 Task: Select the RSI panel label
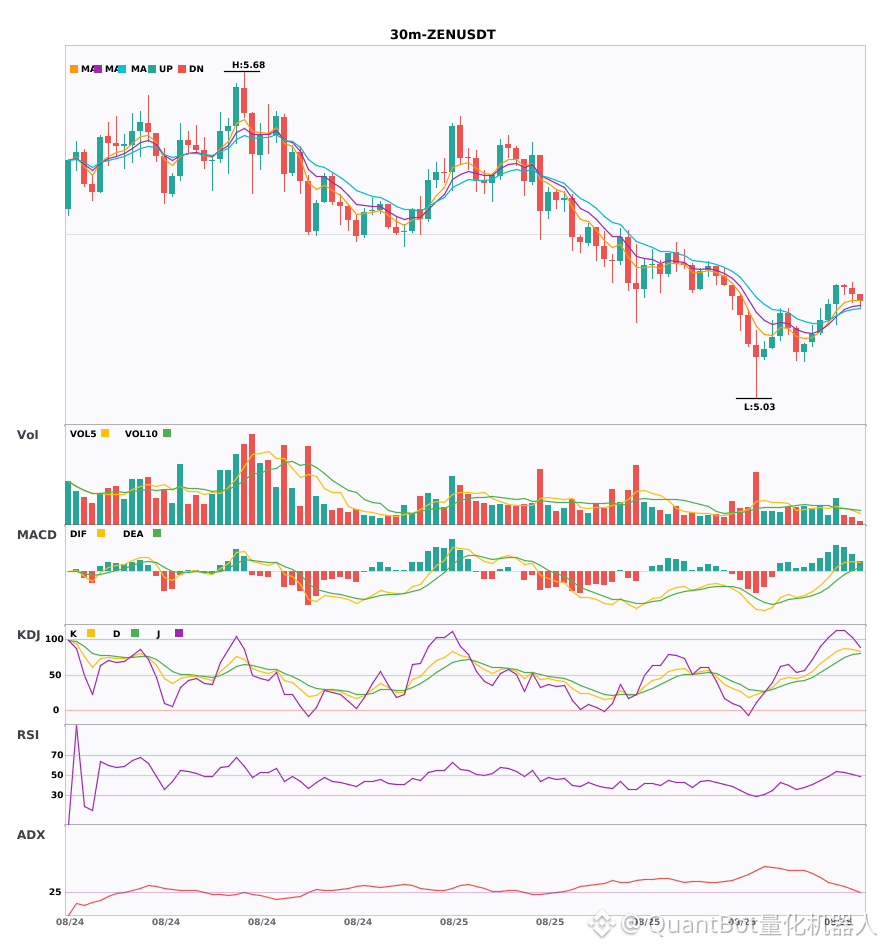[28, 735]
